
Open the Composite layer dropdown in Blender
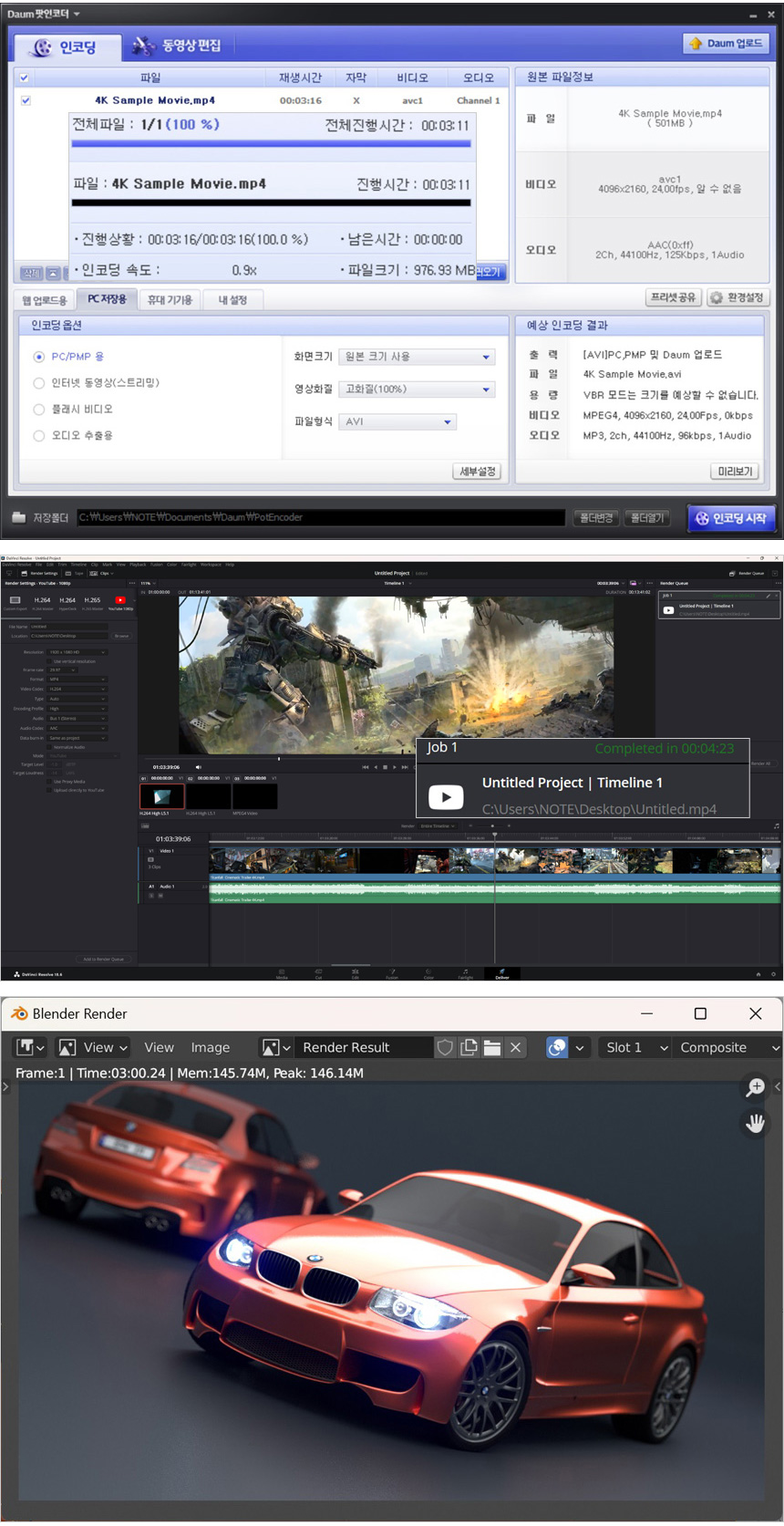tap(727, 1047)
